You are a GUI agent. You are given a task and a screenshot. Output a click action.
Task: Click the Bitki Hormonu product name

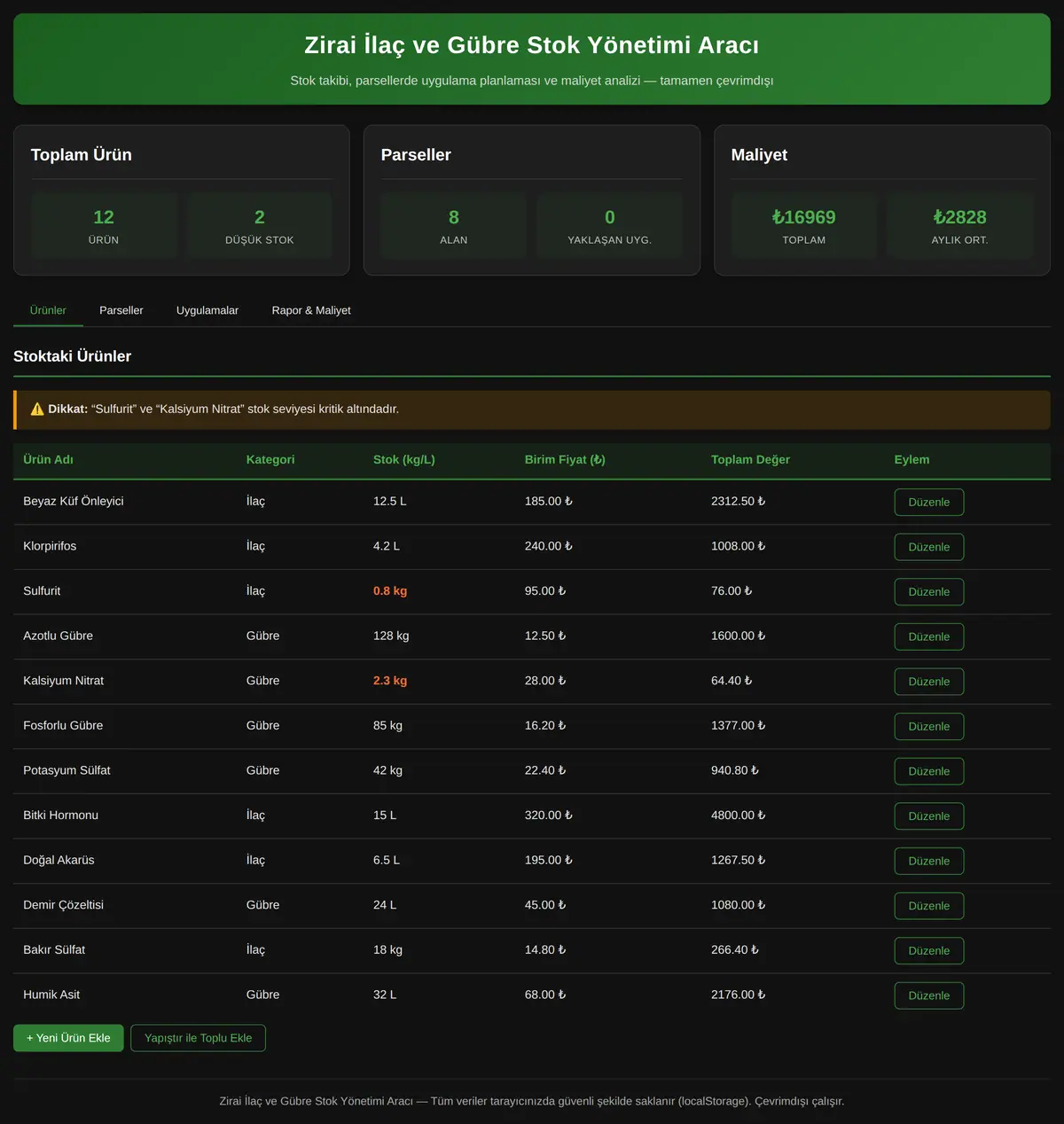tap(60, 816)
